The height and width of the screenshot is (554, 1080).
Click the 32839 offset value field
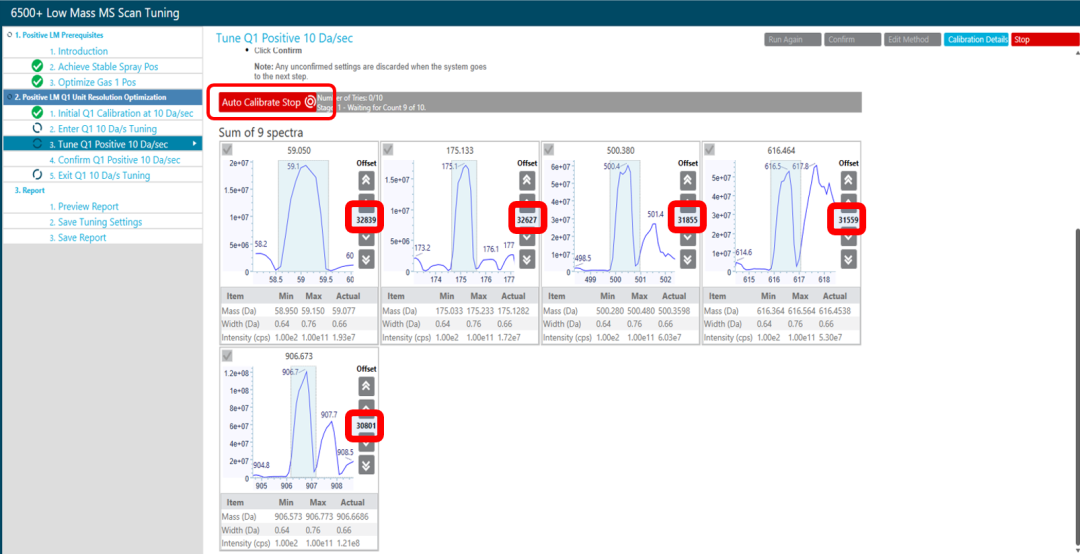(366, 220)
